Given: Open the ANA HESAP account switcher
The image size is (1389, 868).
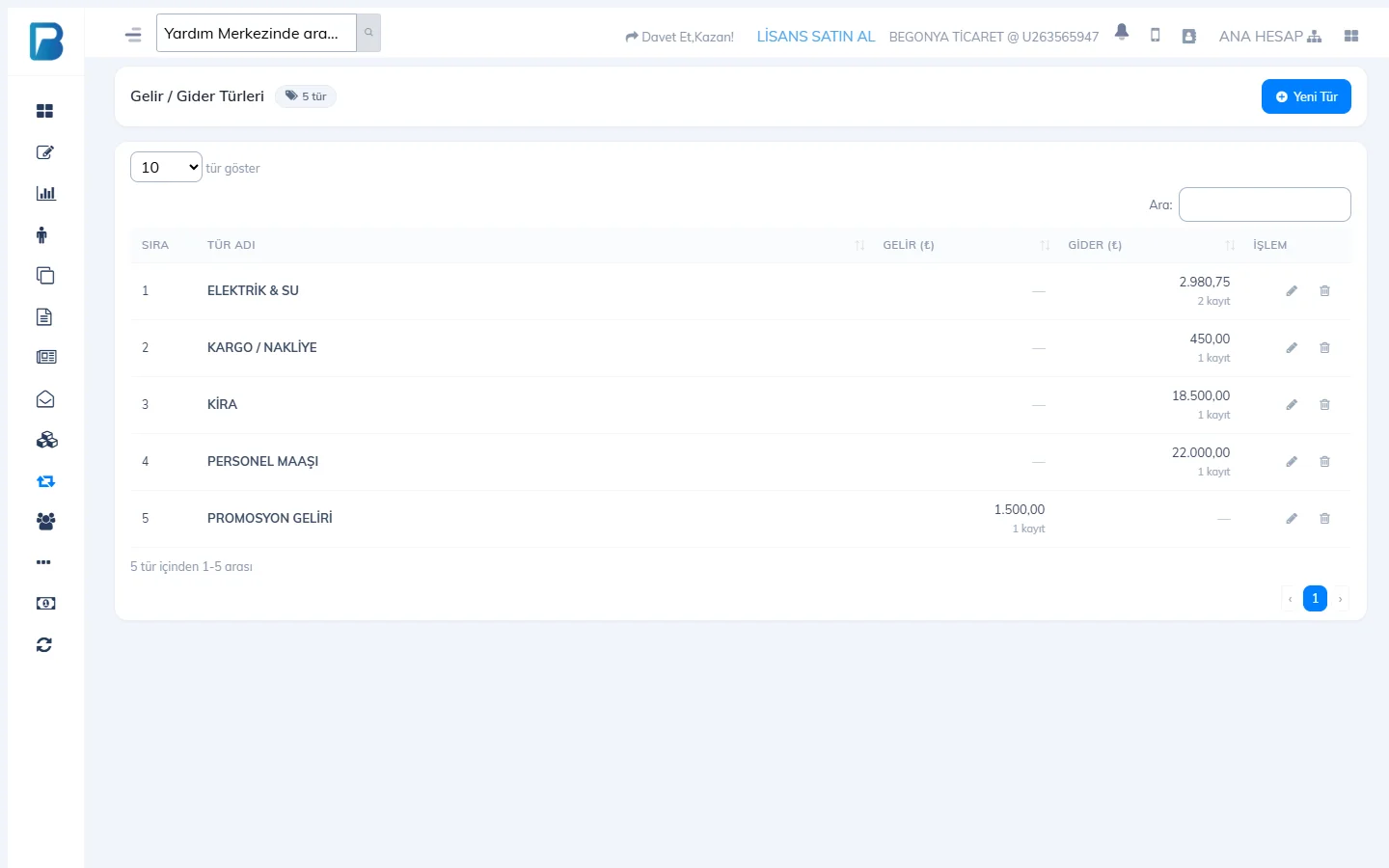Looking at the screenshot, I should (1270, 36).
